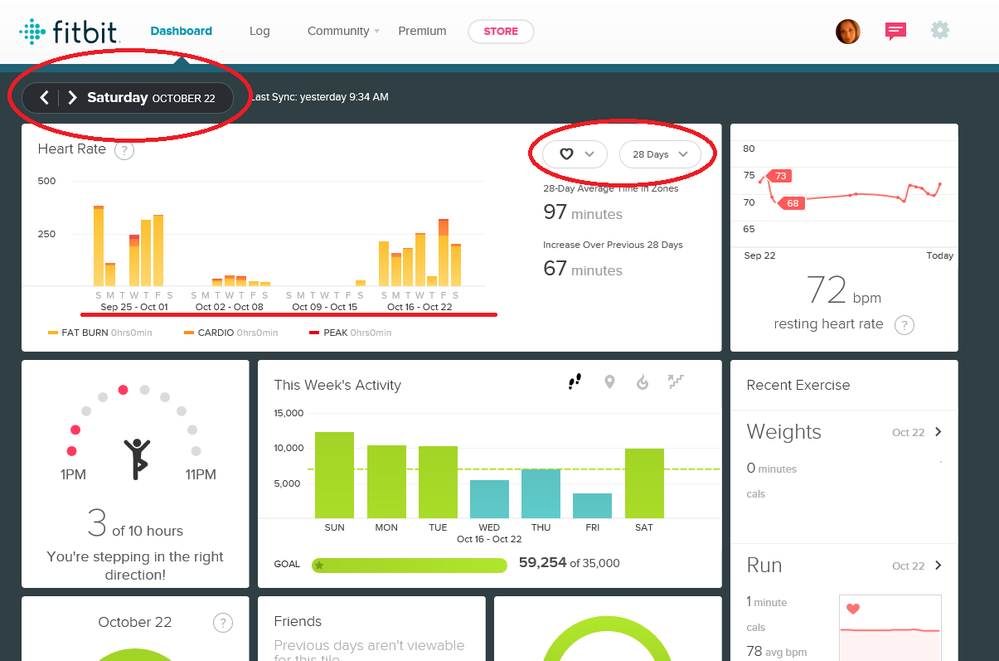
Task: Expand the Run exercise chevron
Action: point(938,565)
